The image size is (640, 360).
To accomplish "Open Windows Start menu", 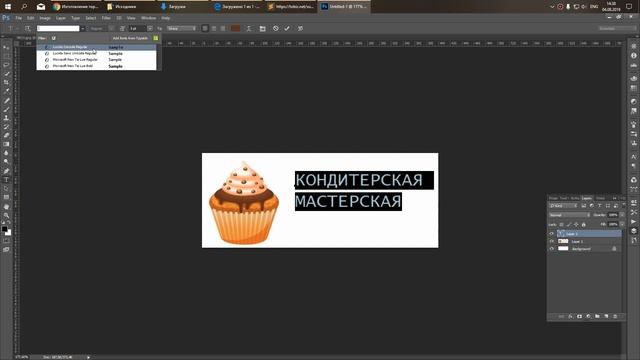I will [8, 7].
